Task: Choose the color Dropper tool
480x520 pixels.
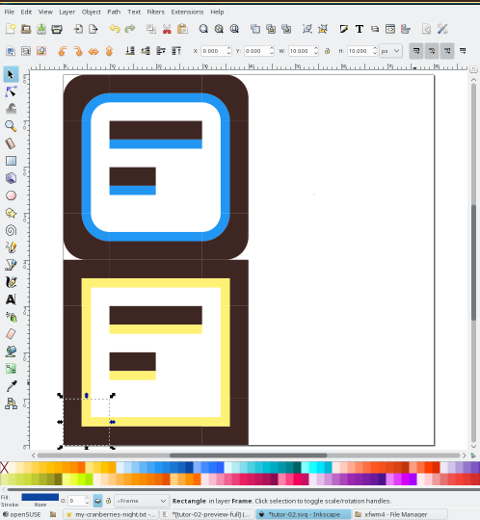Action: pyautogui.click(x=11, y=386)
